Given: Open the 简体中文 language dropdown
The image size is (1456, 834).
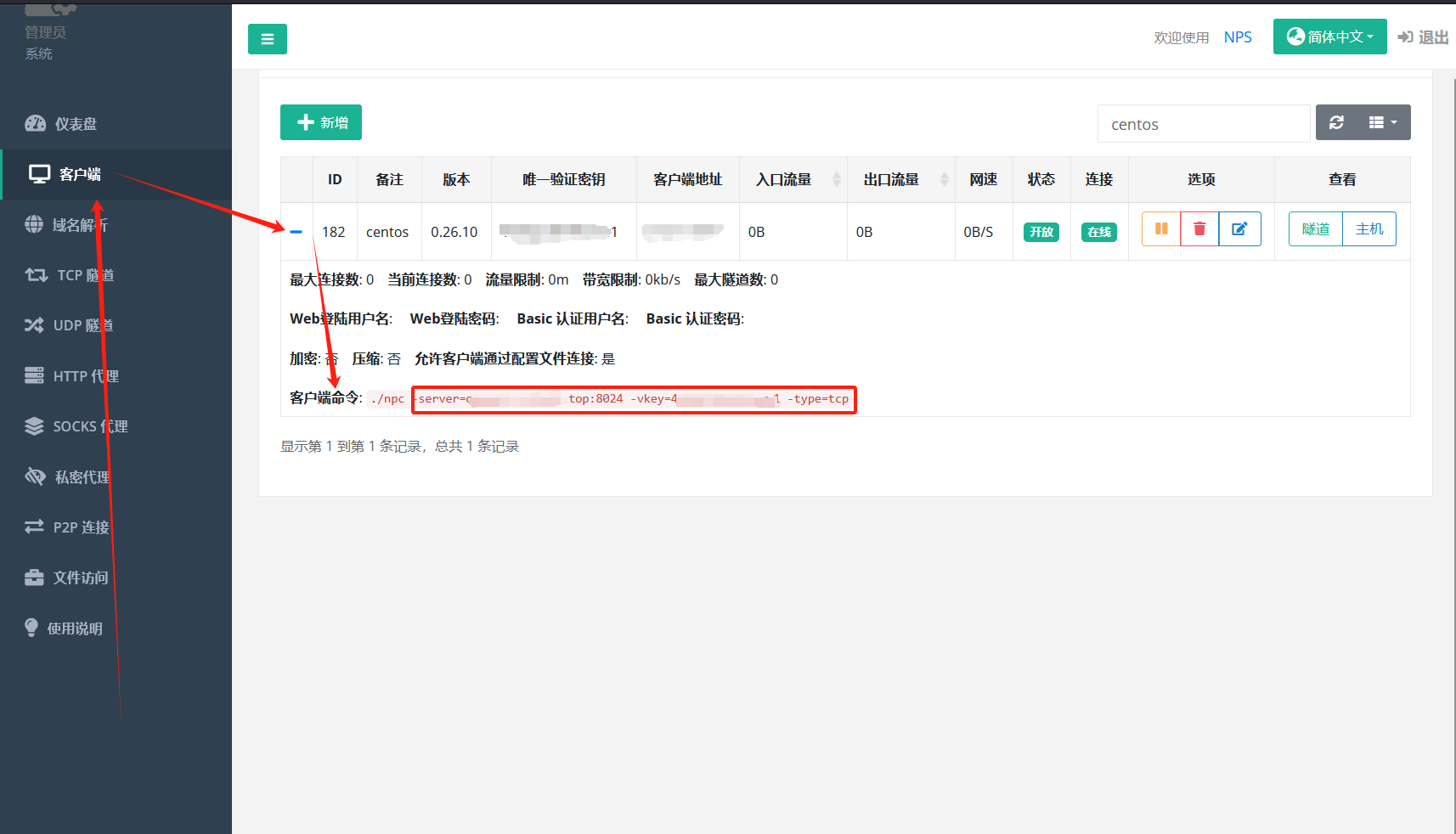Looking at the screenshot, I should click(x=1329, y=36).
